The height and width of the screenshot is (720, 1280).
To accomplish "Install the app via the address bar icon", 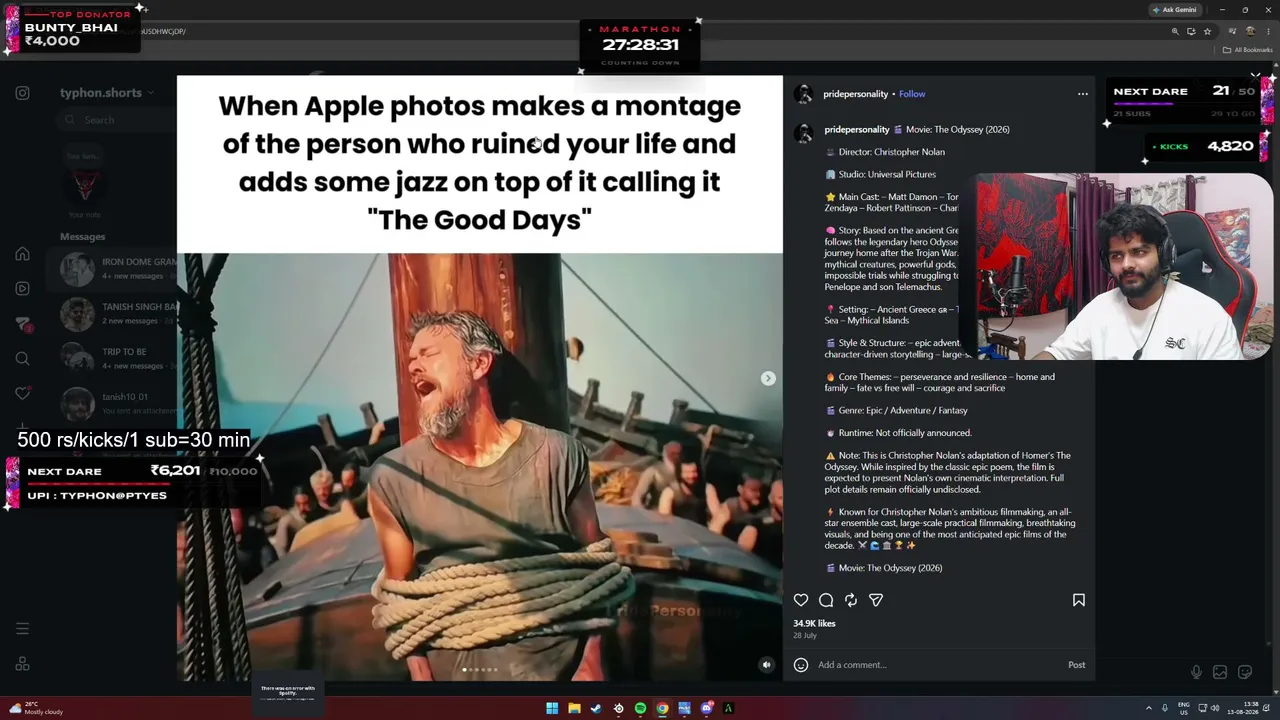I will [x=1191, y=31].
